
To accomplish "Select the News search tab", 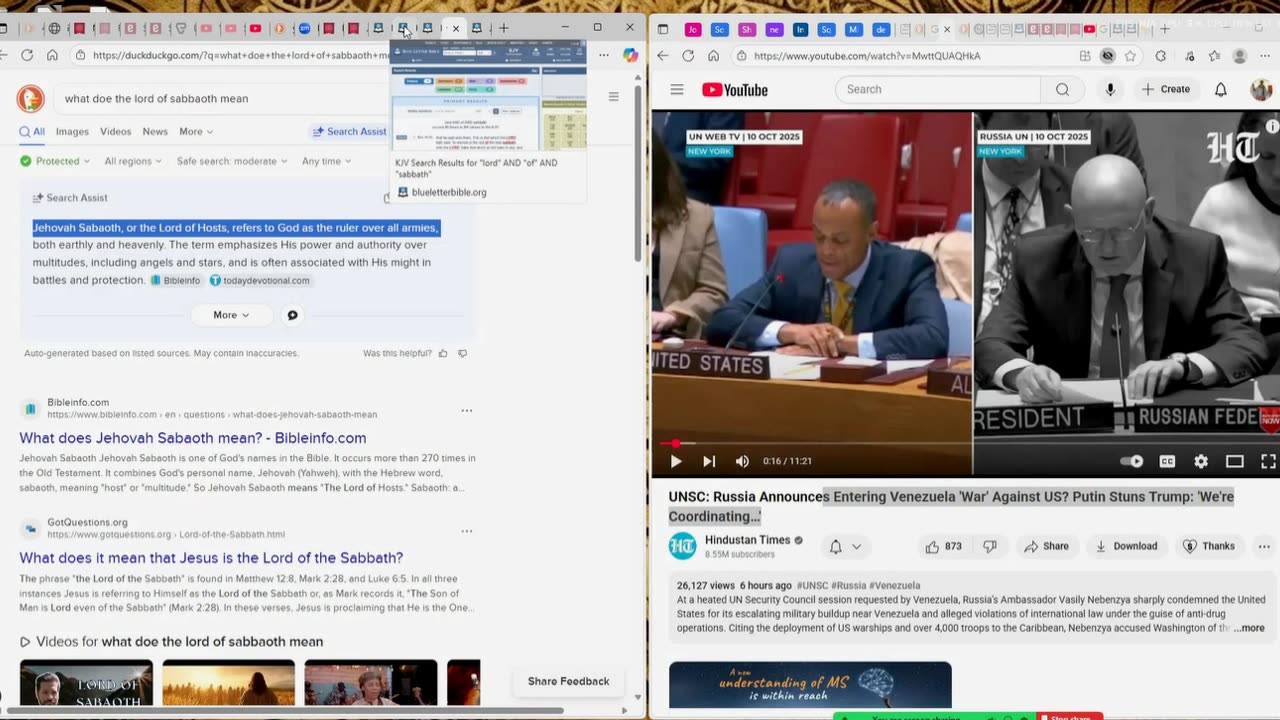I will pos(155,132).
